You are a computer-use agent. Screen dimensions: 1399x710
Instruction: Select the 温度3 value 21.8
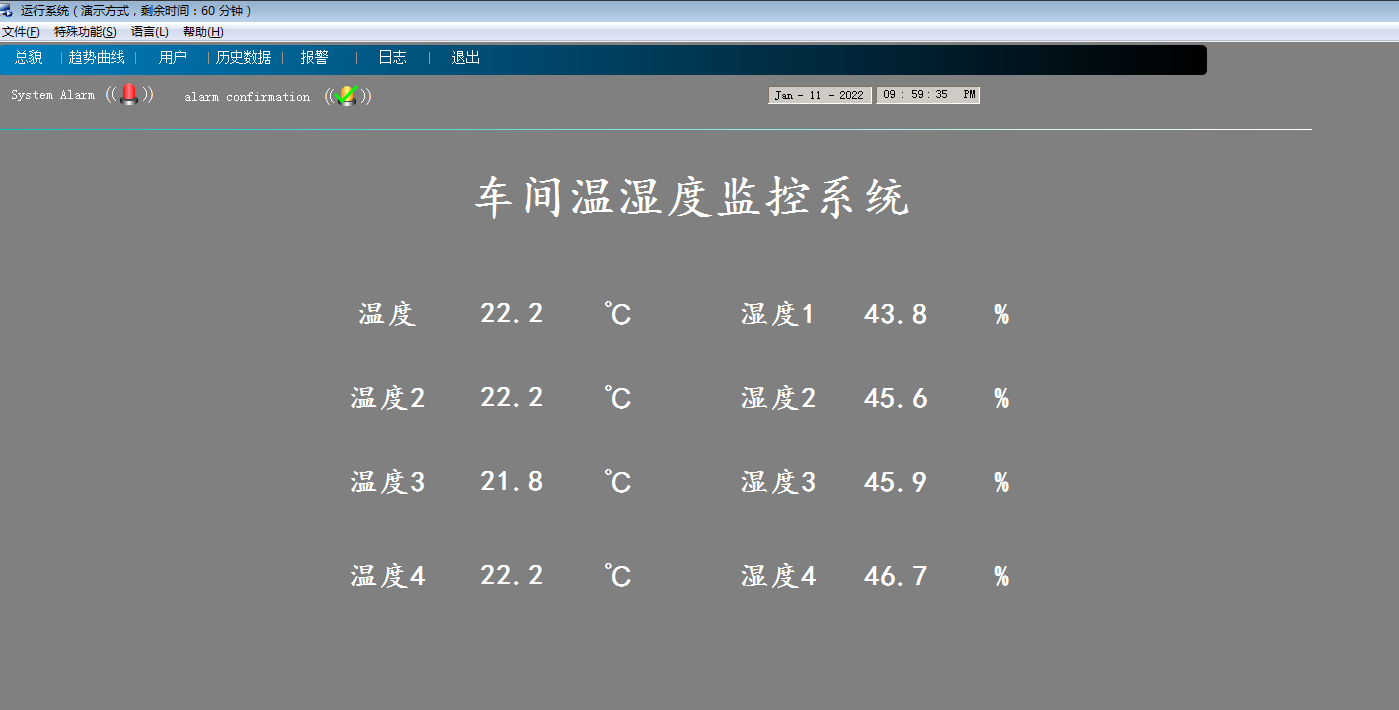click(511, 482)
